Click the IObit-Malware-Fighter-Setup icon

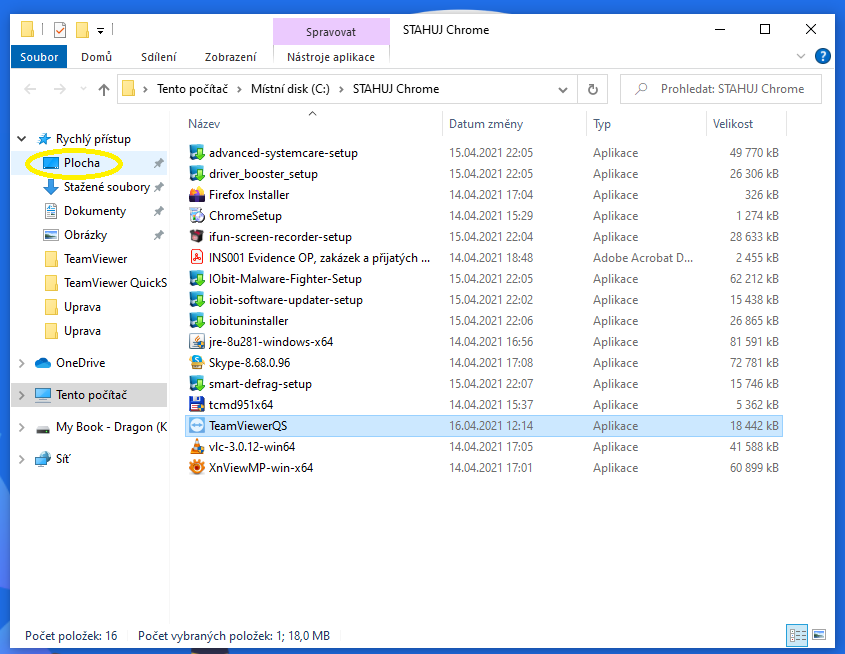pos(197,279)
